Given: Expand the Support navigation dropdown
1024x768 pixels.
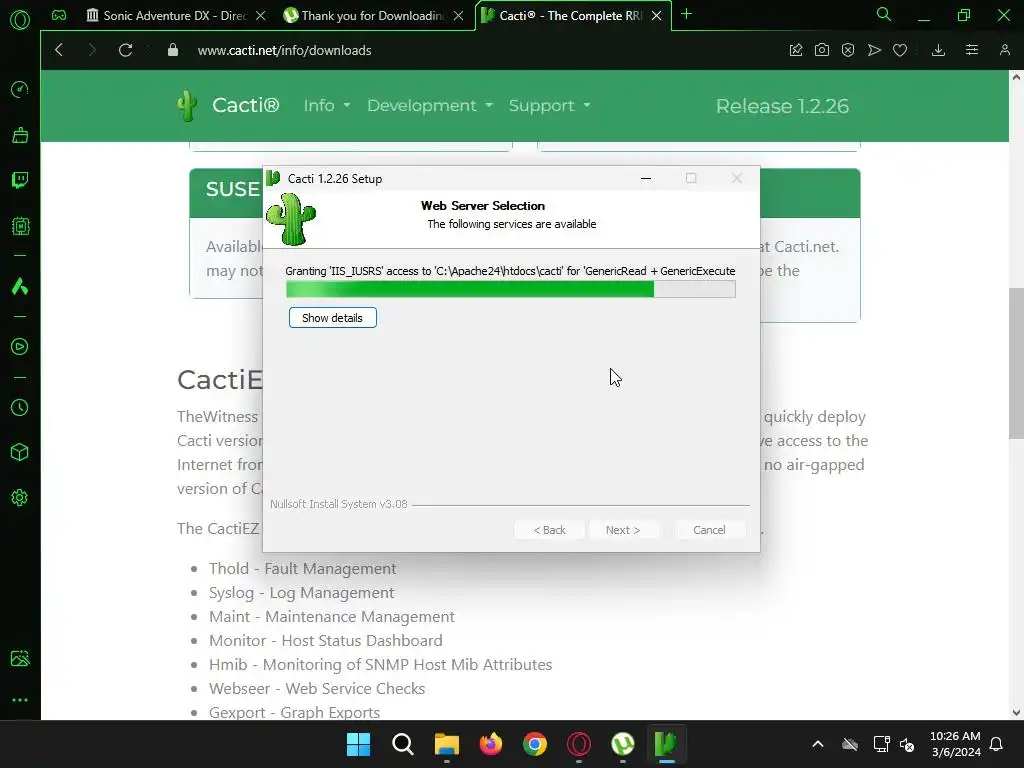Looking at the screenshot, I should [549, 105].
